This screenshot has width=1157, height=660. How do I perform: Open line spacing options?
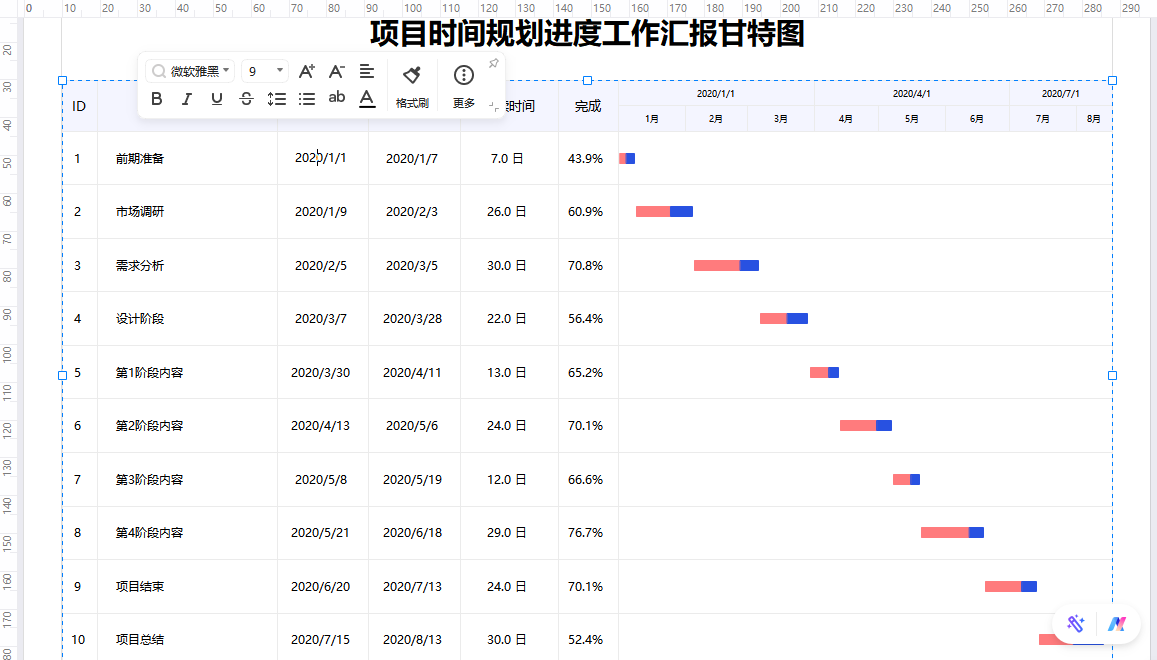click(x=277, y=98)
